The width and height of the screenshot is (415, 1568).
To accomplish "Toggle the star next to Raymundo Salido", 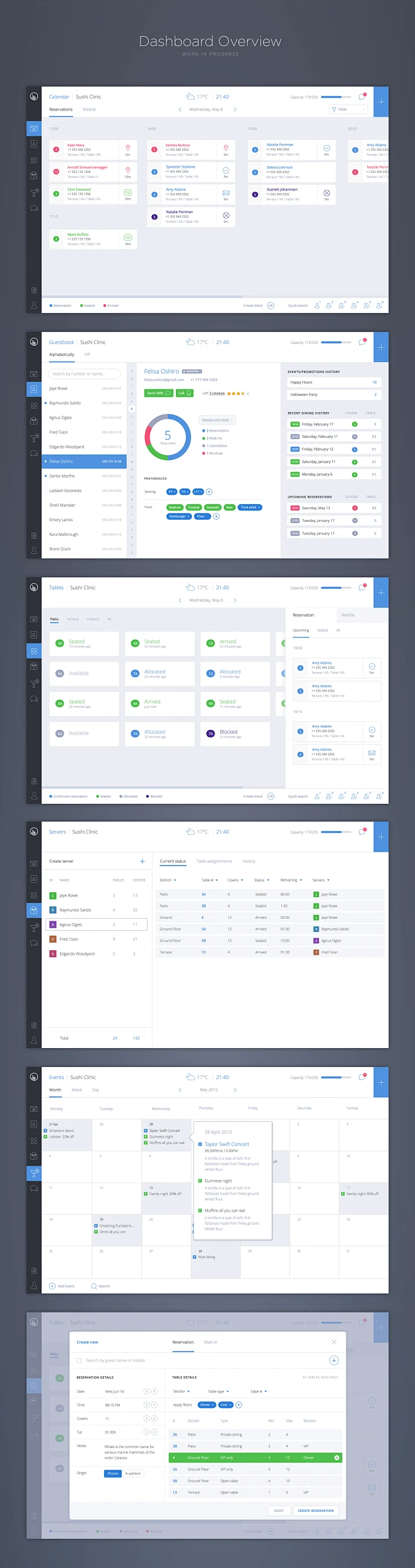I will pyautogui.click(x=45, y=403).
